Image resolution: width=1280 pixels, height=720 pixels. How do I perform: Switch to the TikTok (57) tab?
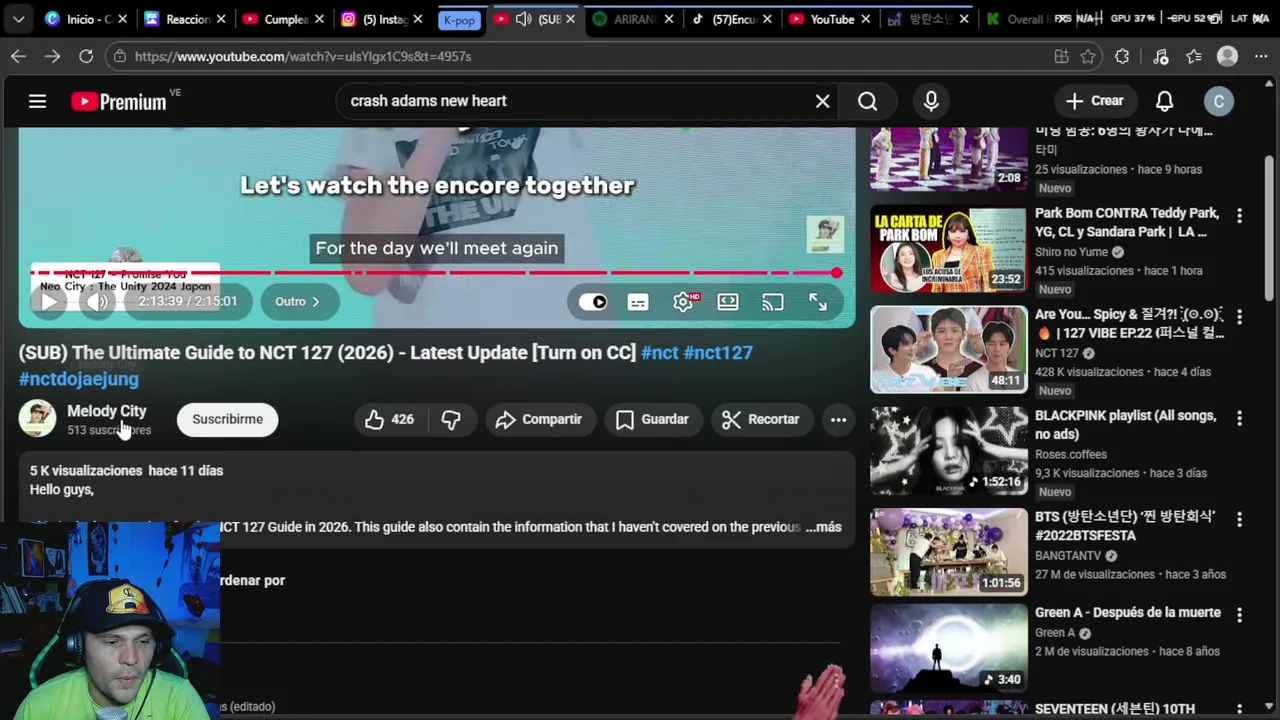[733, 19]
